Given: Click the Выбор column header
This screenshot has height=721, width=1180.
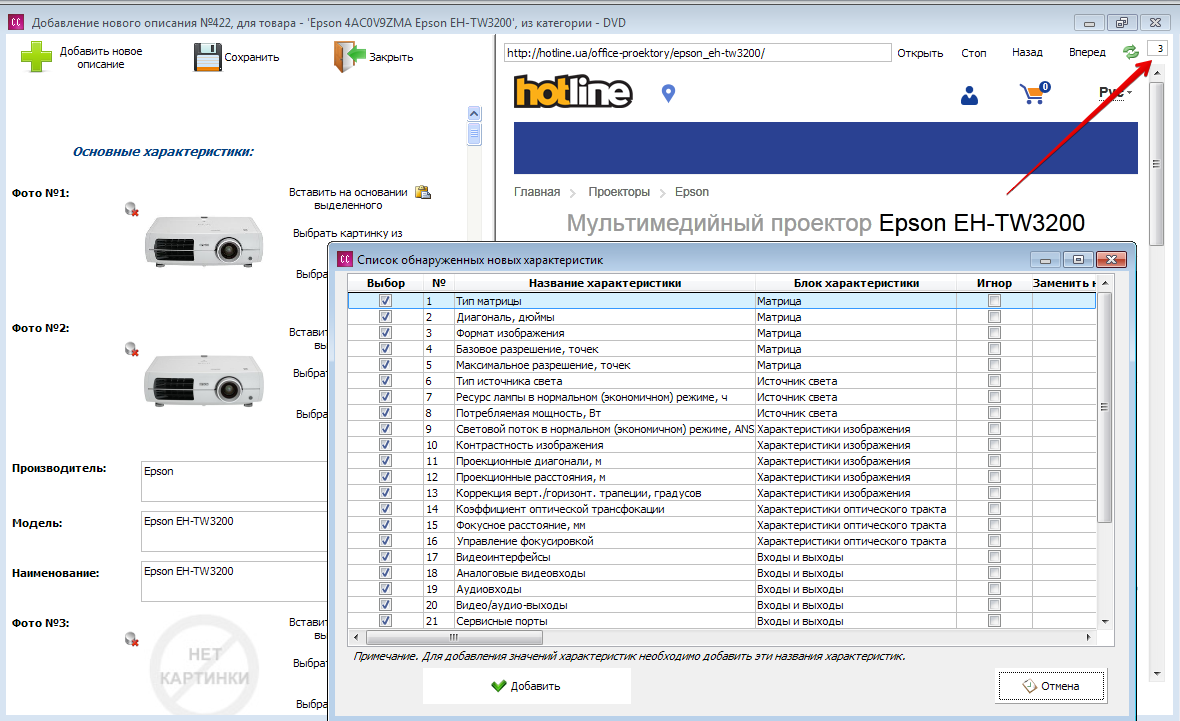Looking at the screenshot, I should pyautogui.click(x=385, y=283).
